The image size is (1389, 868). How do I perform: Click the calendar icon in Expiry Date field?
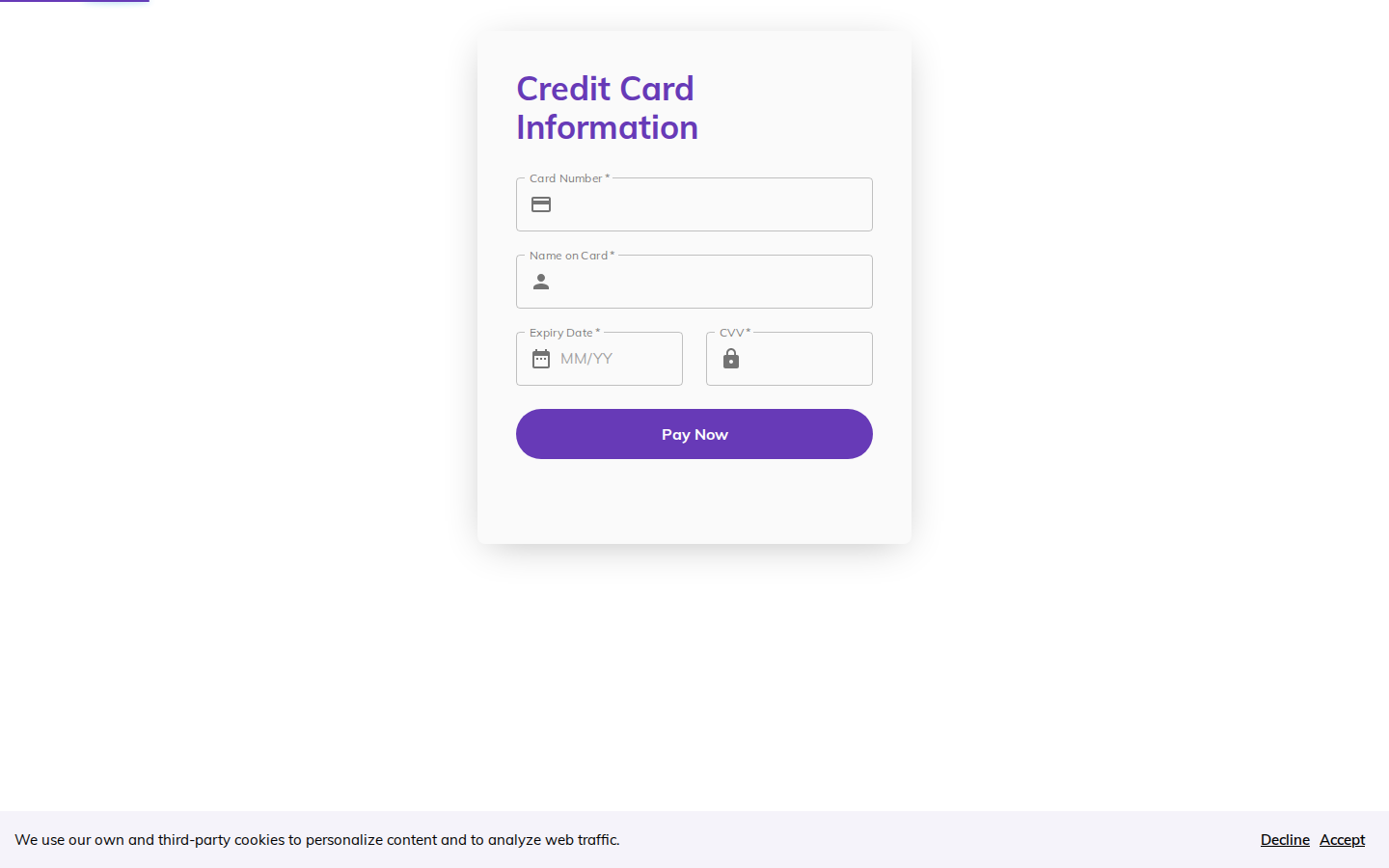(541, 359)
